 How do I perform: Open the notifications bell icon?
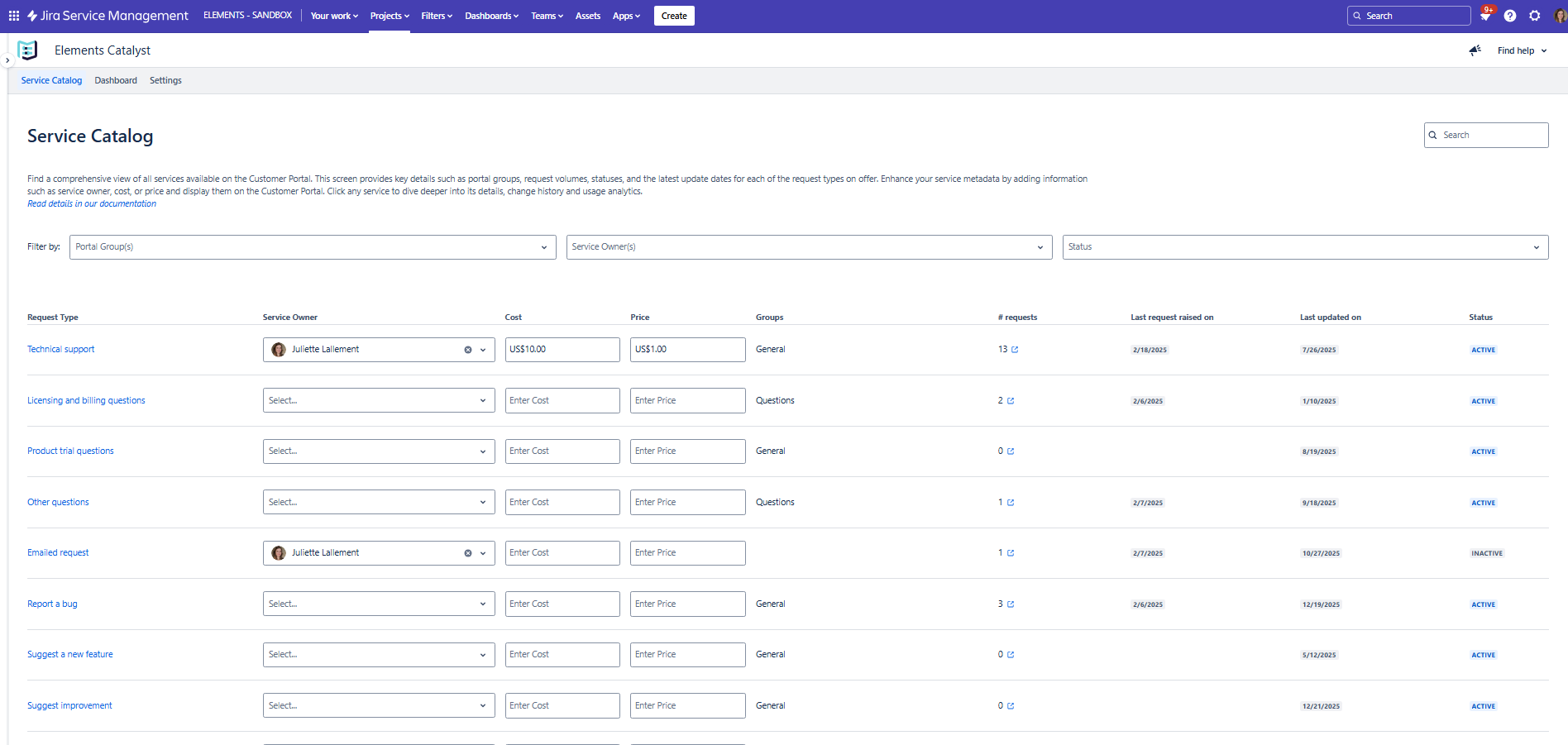[x=1485, y=16]
